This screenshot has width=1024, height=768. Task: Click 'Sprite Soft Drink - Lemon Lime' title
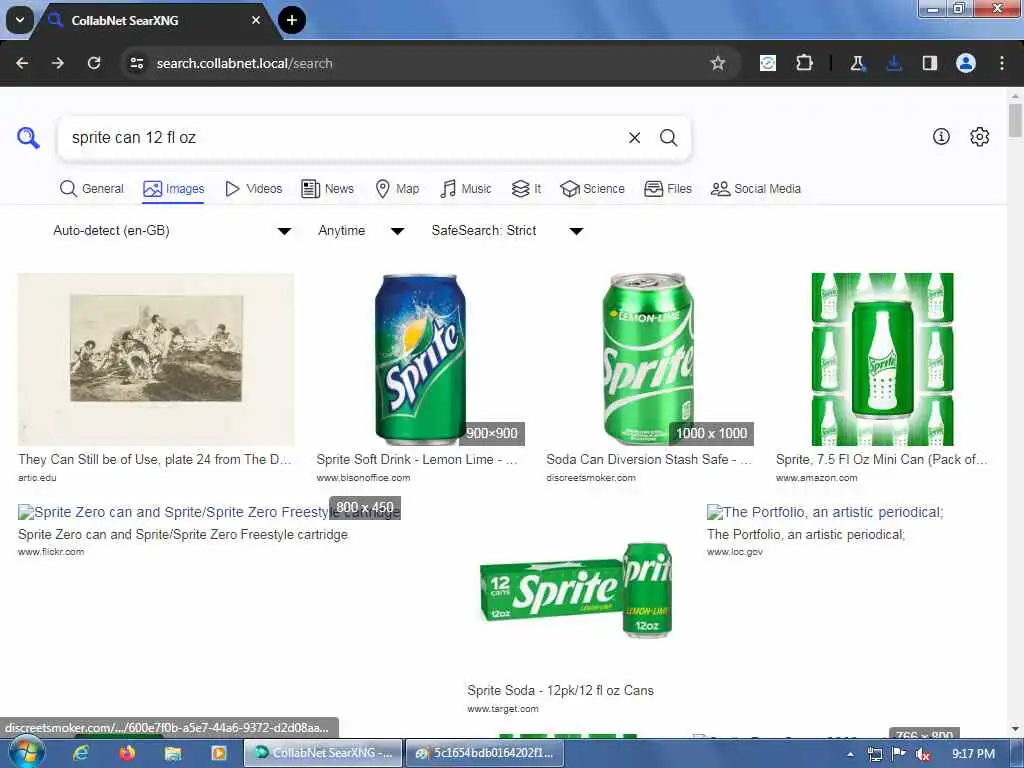[417, 459]
